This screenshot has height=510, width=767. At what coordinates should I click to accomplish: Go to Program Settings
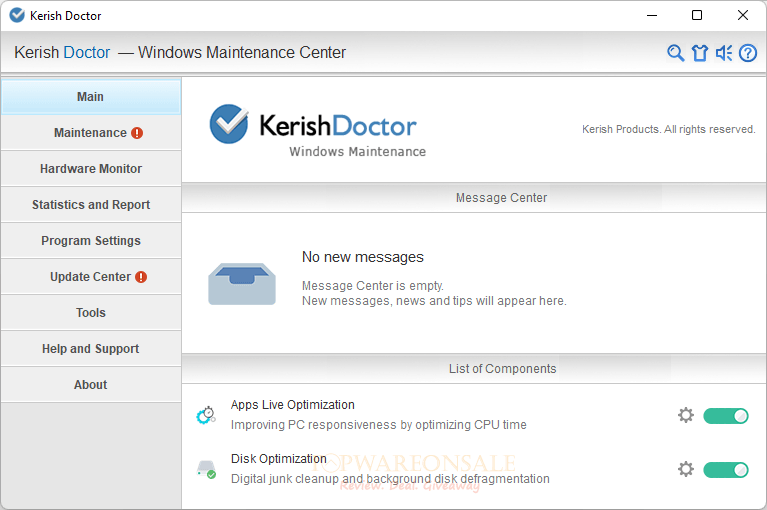(x=91, y=241)
